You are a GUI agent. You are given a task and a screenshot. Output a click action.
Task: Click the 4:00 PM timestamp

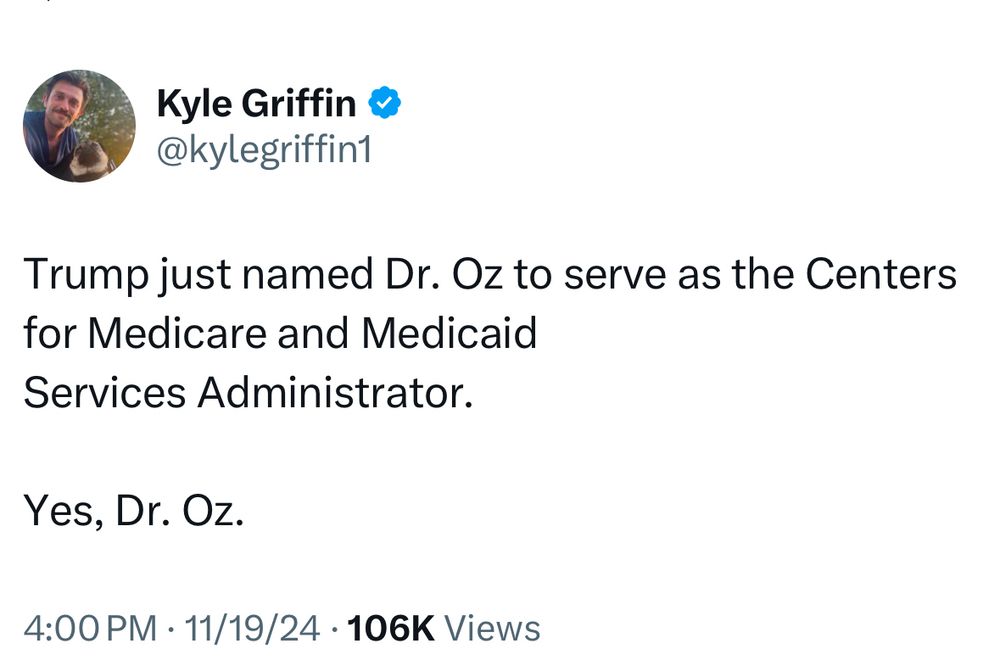coord(90,629)
